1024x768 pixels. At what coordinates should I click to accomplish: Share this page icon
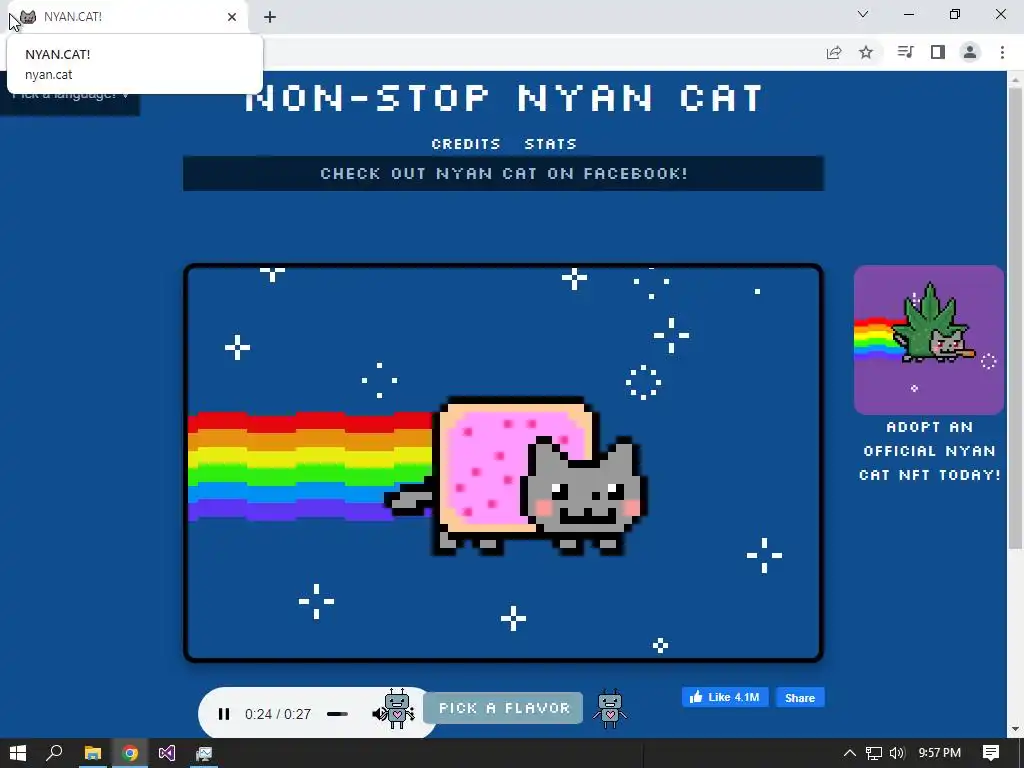point(834,52)
